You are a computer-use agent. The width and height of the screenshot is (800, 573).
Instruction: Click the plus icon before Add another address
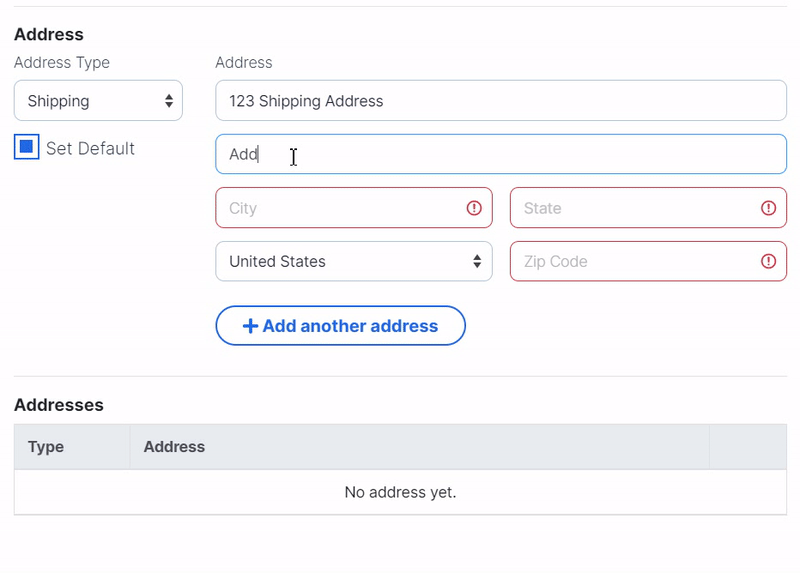point(250,326)
